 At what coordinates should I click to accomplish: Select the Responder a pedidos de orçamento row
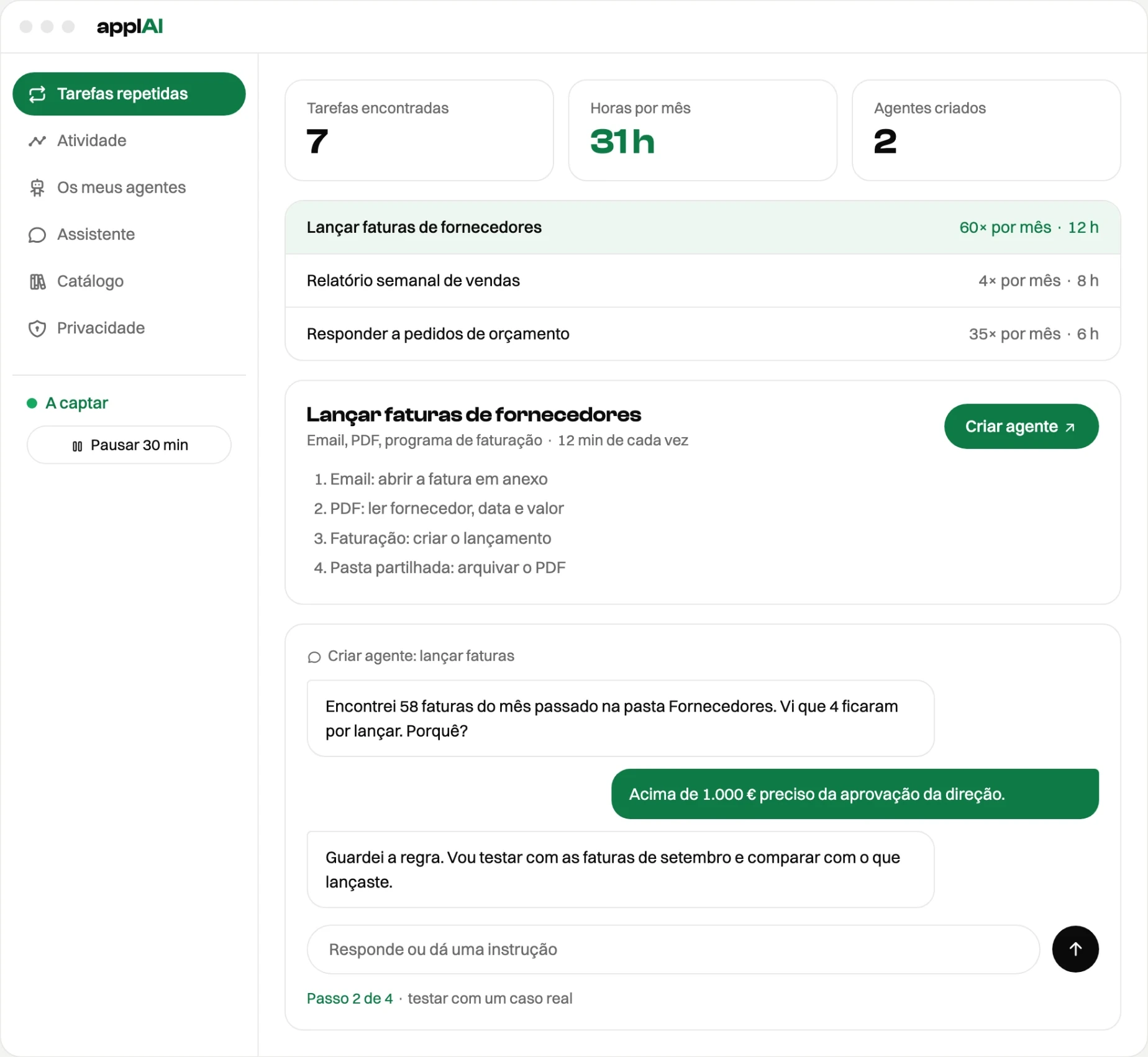[703, 334]
